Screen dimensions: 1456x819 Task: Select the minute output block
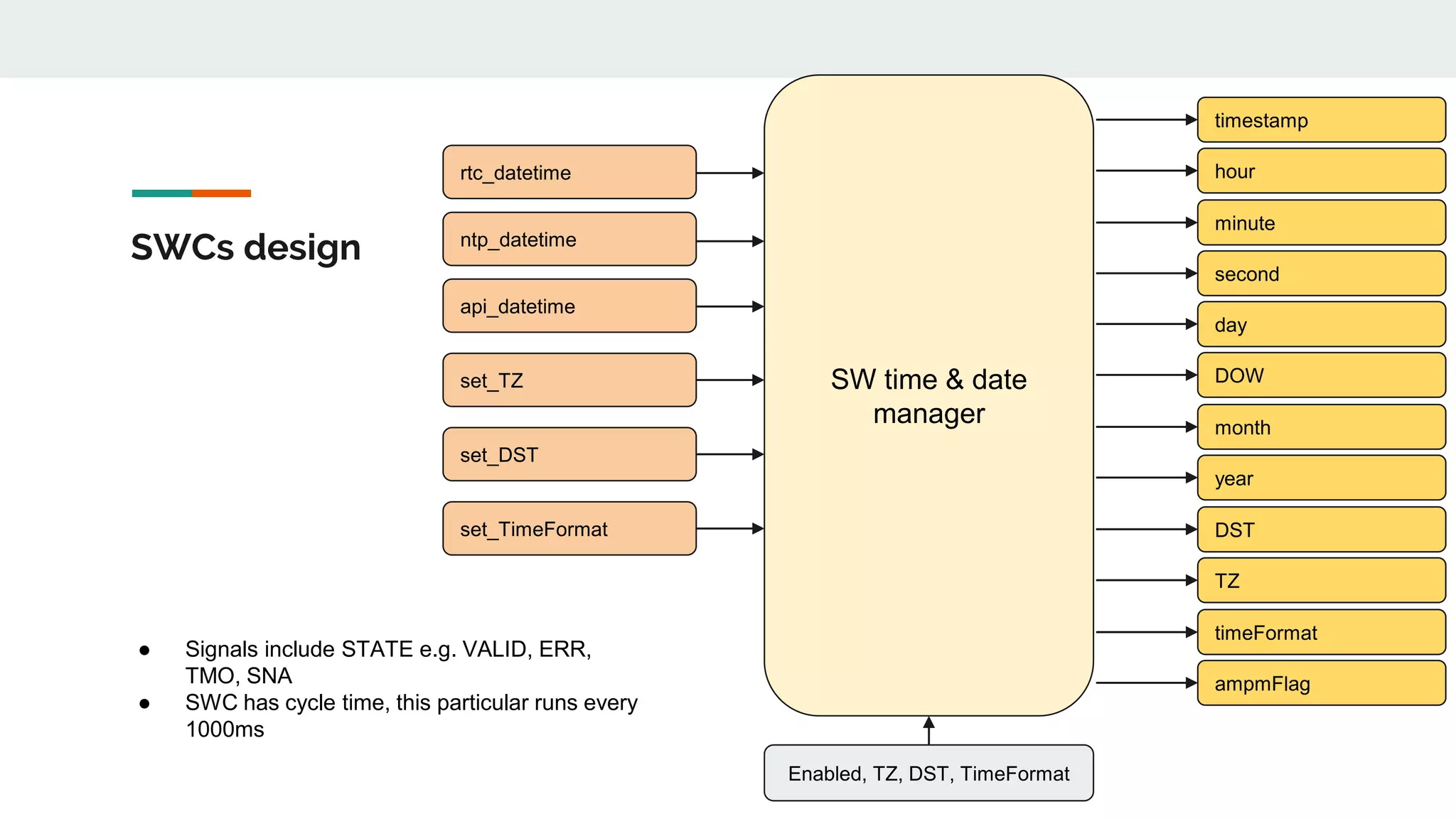point(1321,223)
